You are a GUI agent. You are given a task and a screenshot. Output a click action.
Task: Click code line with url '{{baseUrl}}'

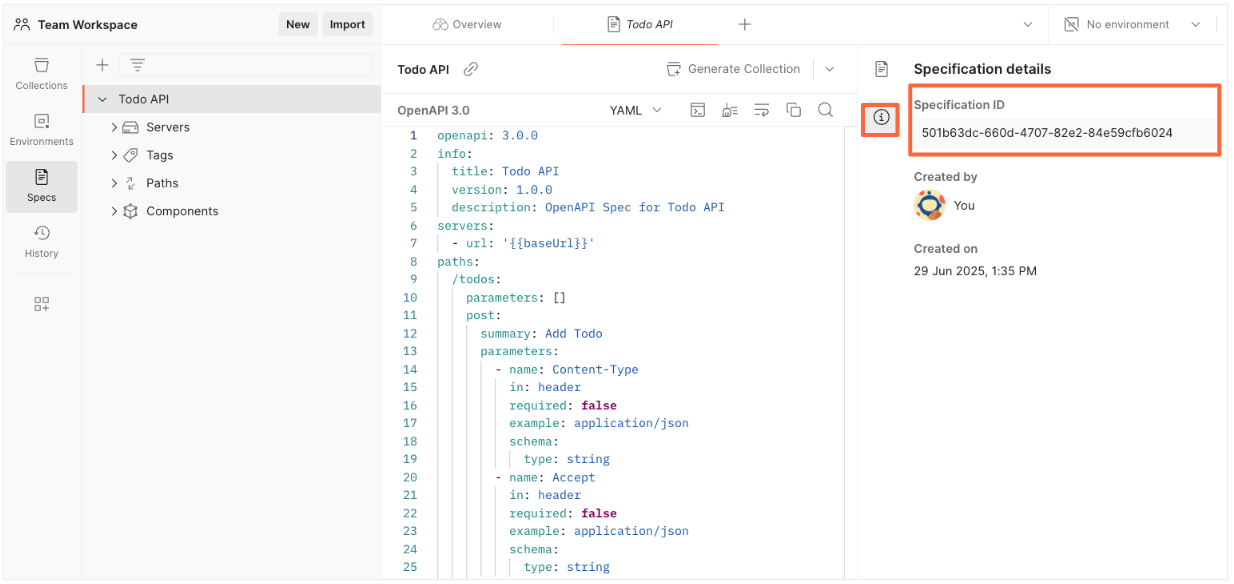pyautogui.click(x=523, y=243)
